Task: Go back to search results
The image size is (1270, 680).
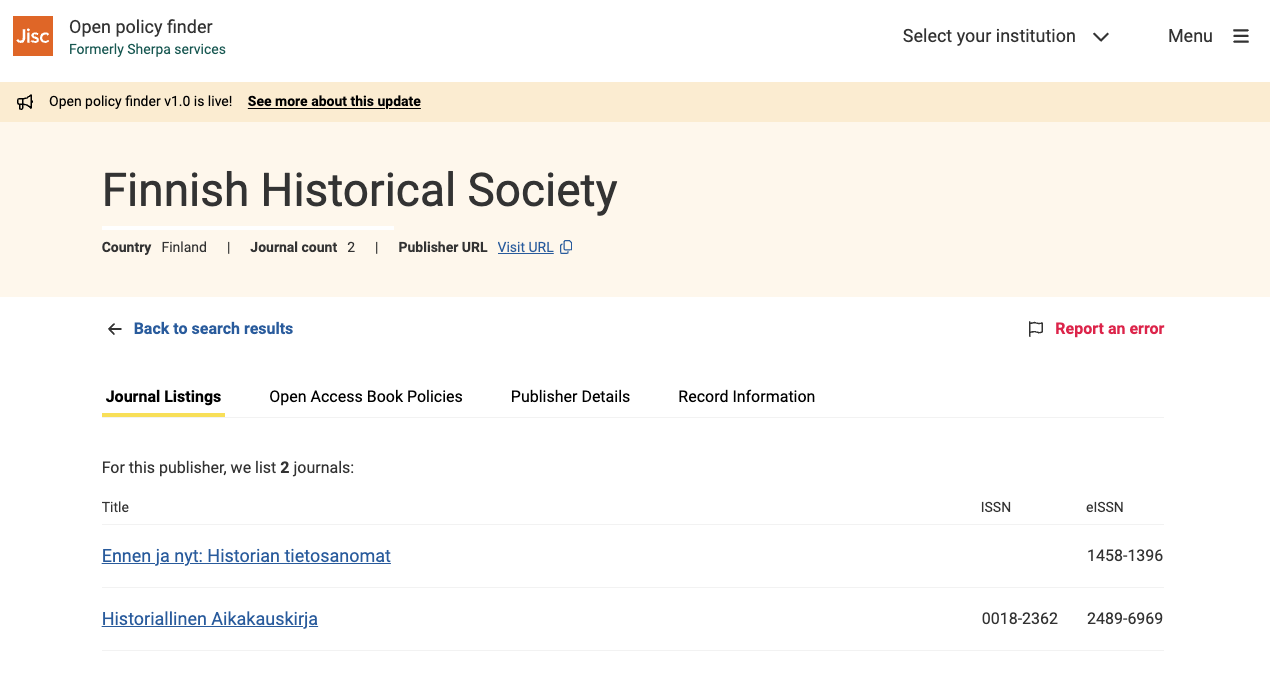Action: [213, 329]
